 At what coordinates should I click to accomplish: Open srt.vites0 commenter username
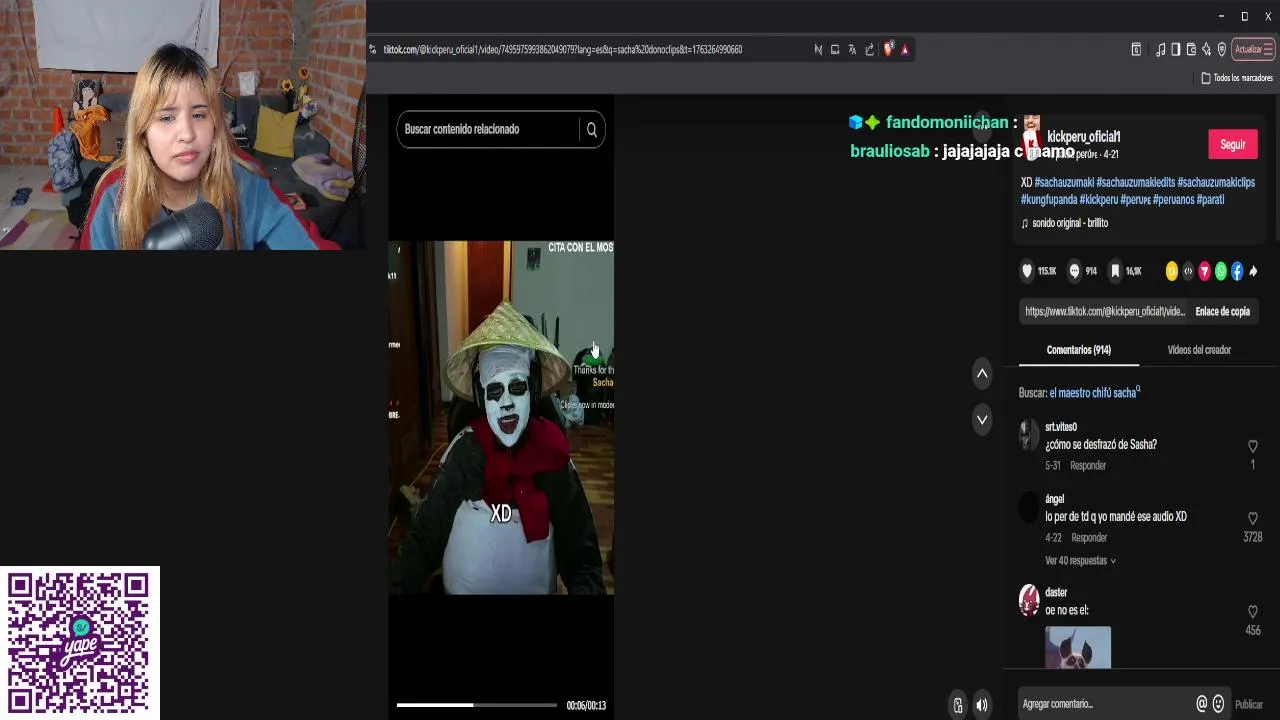click(x=1061, y=427)
